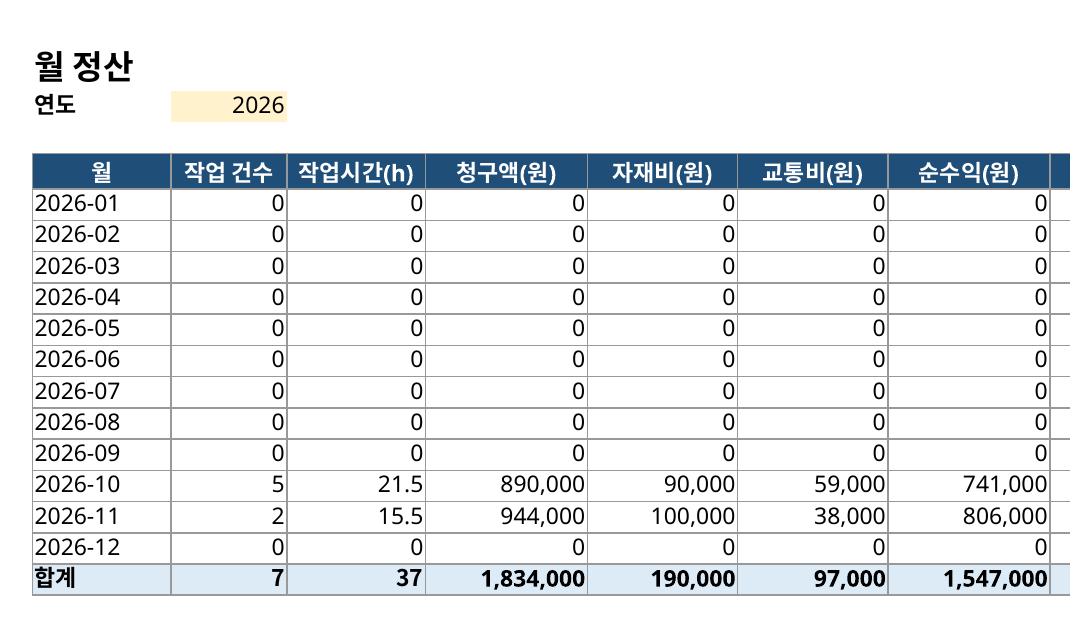Select the 순수익 zero in 2026-12 row

(x=968, y=548)
